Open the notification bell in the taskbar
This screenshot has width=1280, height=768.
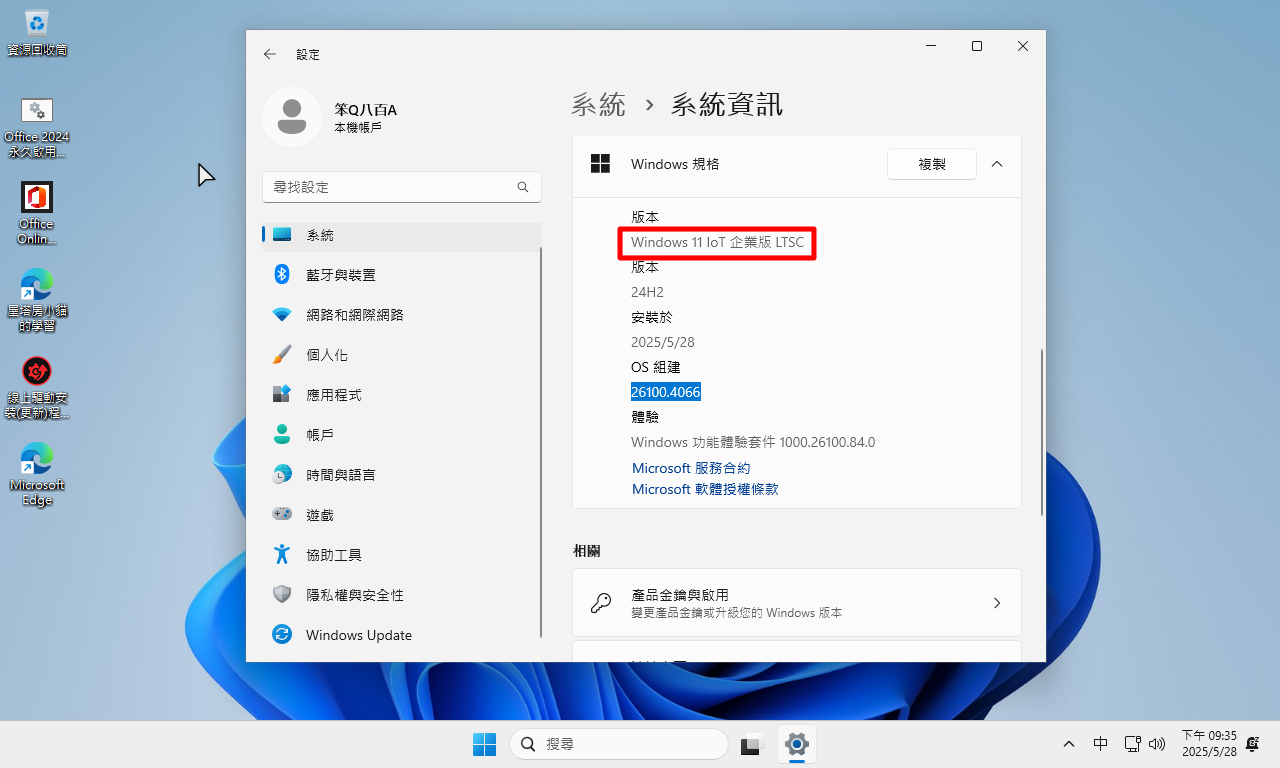(x=1251, y=744)
